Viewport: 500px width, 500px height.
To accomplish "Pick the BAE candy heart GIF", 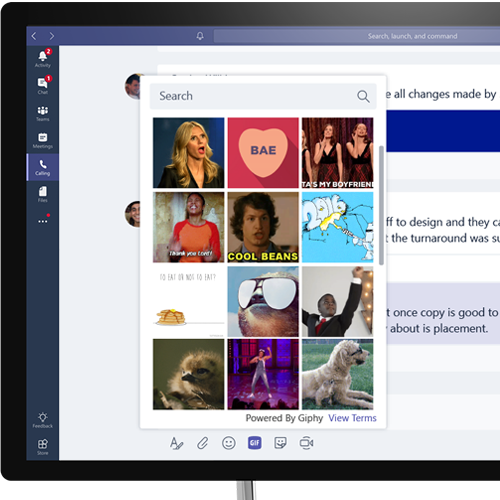I will (x=263, y=153).
